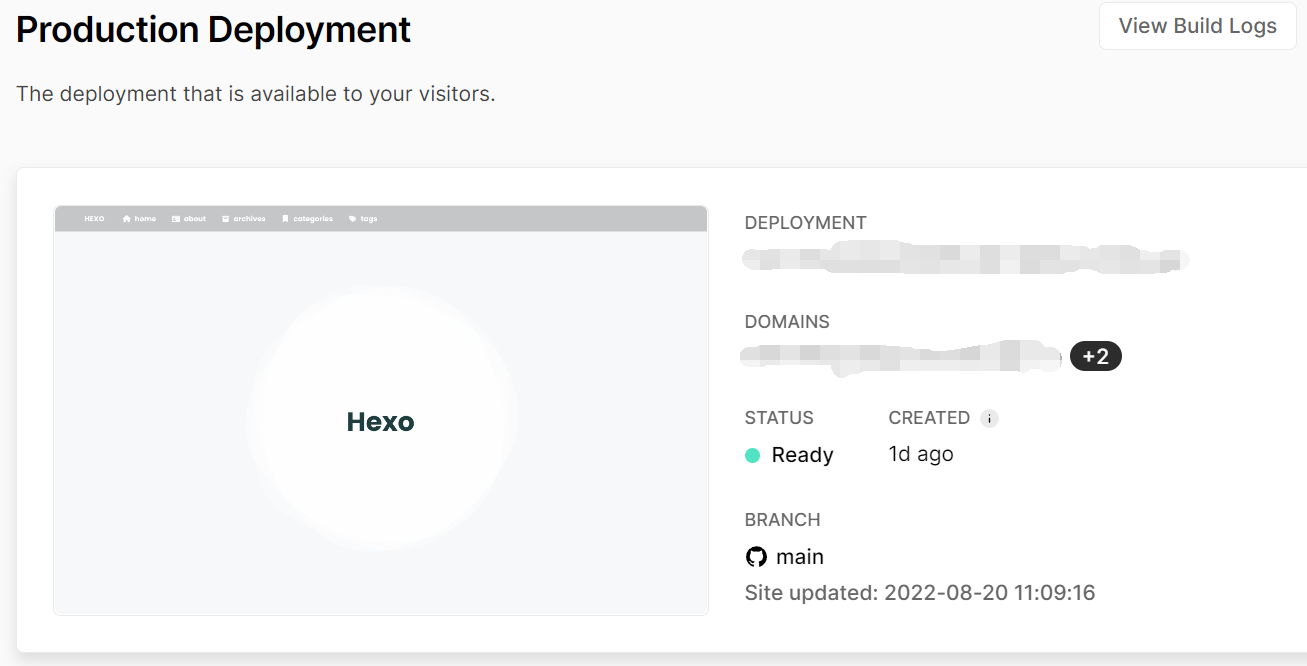Image resolution: width=1307 pixels, height=666 pixels.
Task: Click the STATUS label
Action: click(779, 418)
